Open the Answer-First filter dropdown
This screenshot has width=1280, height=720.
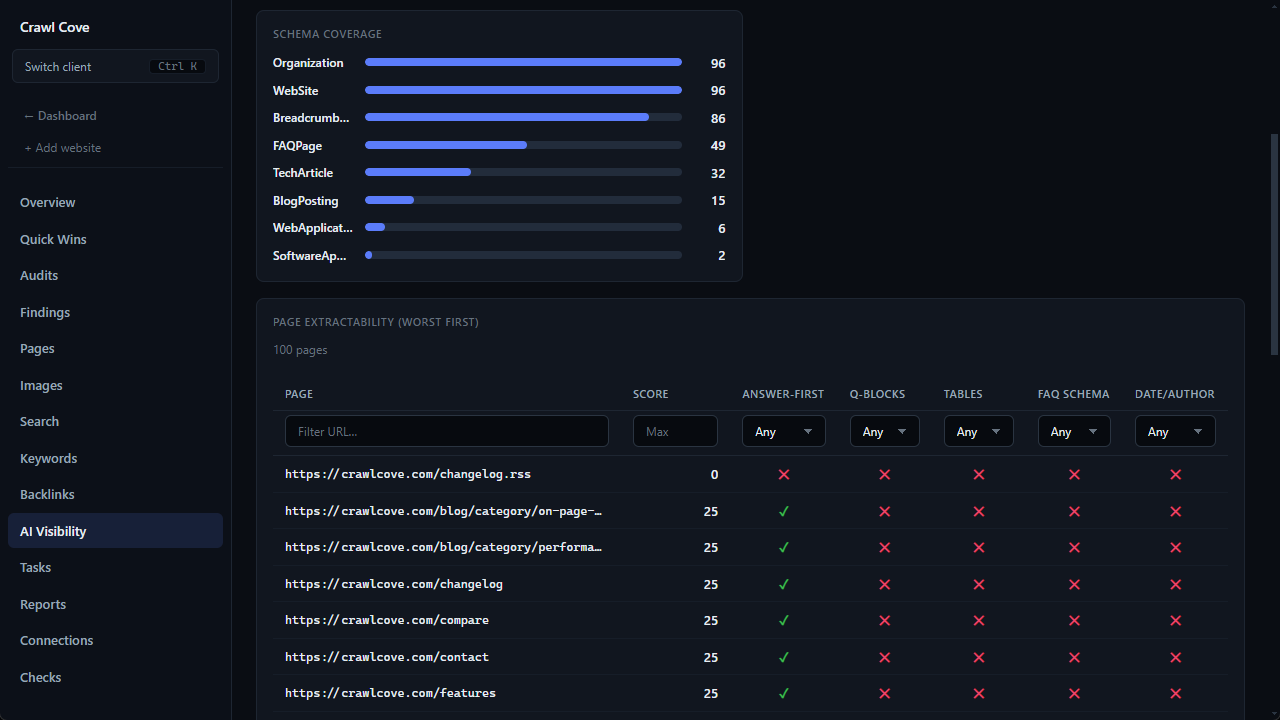(784, 431)
